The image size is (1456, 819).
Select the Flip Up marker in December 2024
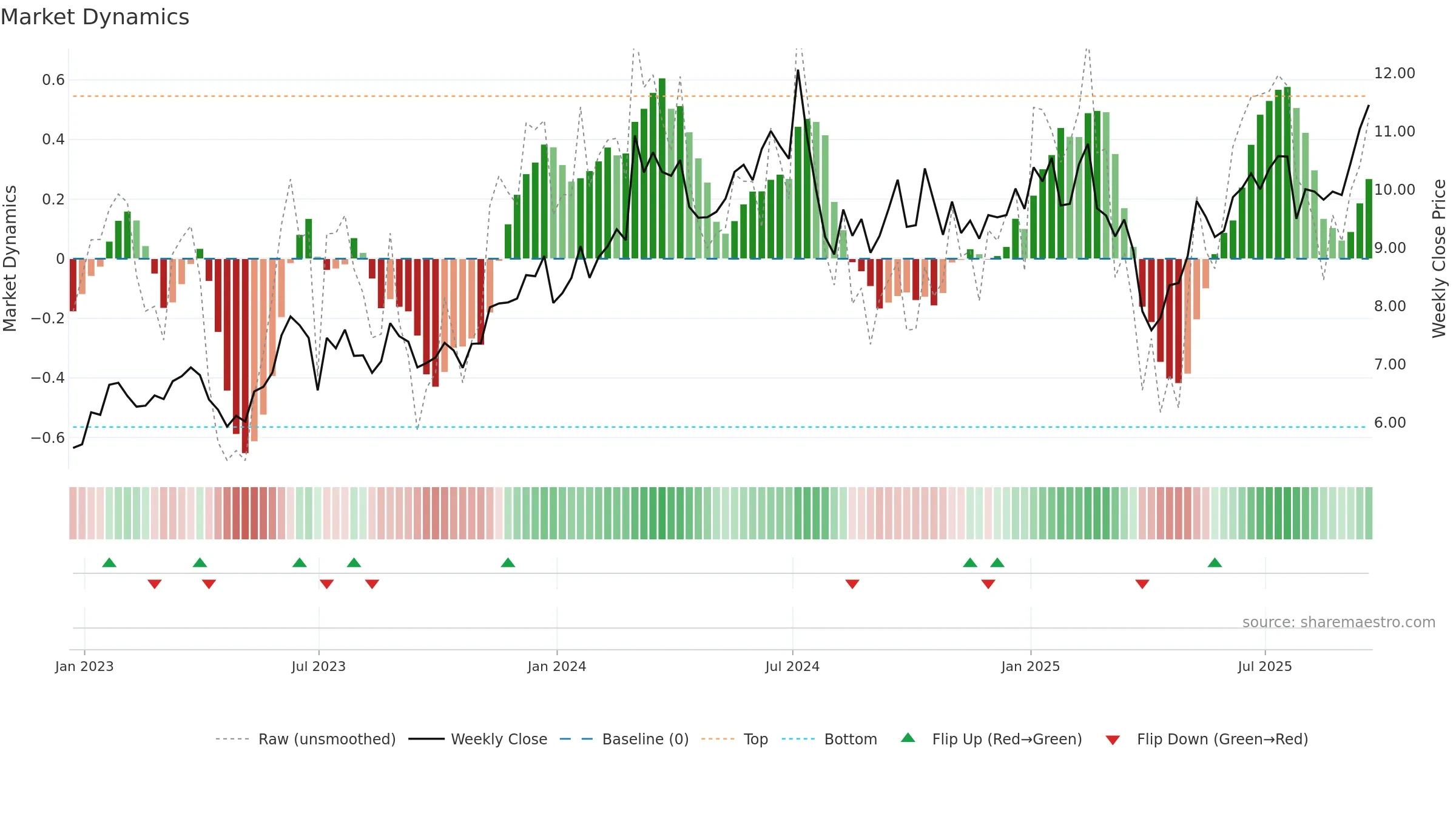coord(997,562)
